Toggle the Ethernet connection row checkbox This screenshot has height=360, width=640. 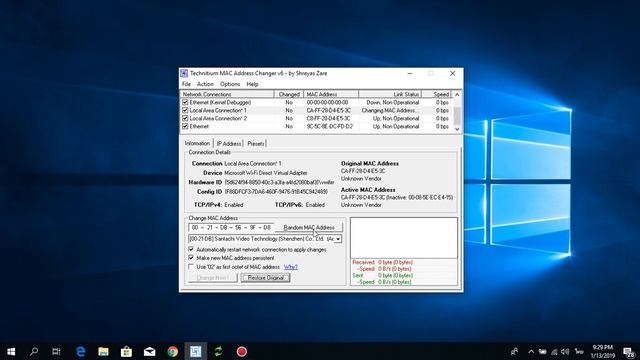[185, 126]
